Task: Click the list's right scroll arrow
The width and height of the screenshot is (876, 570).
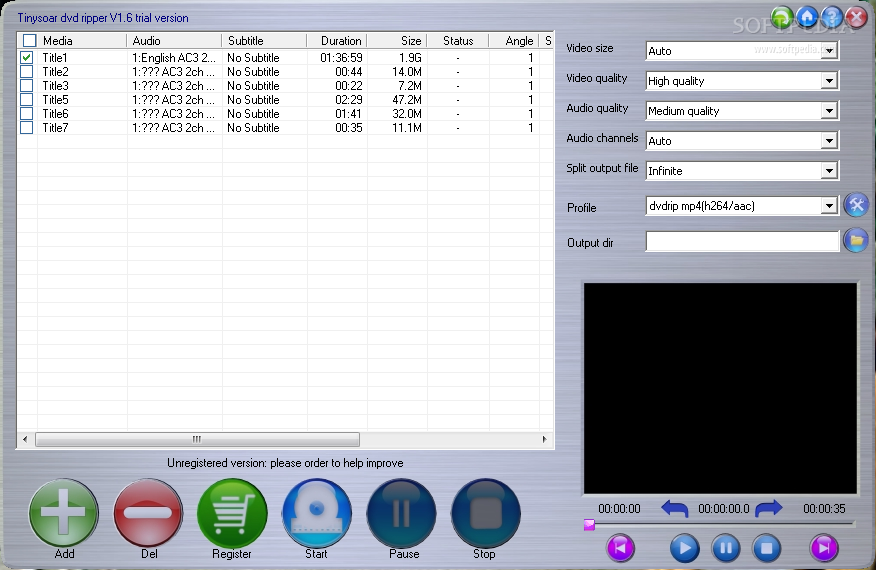Action: click(x=545, y=439)
